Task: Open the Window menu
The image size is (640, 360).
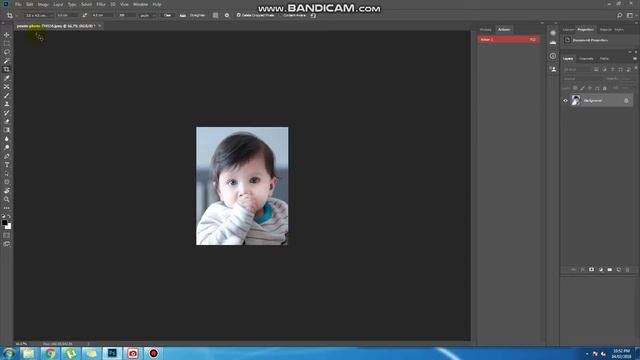Action: (x=140, y=4)
